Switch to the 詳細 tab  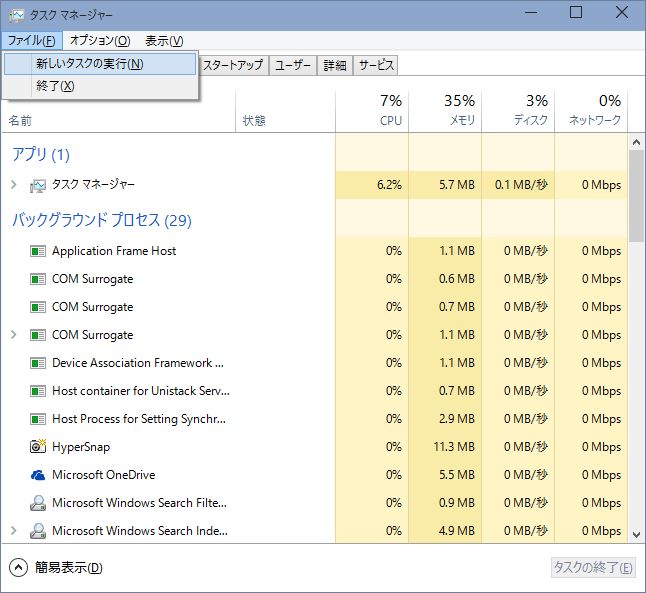(335, 65)
